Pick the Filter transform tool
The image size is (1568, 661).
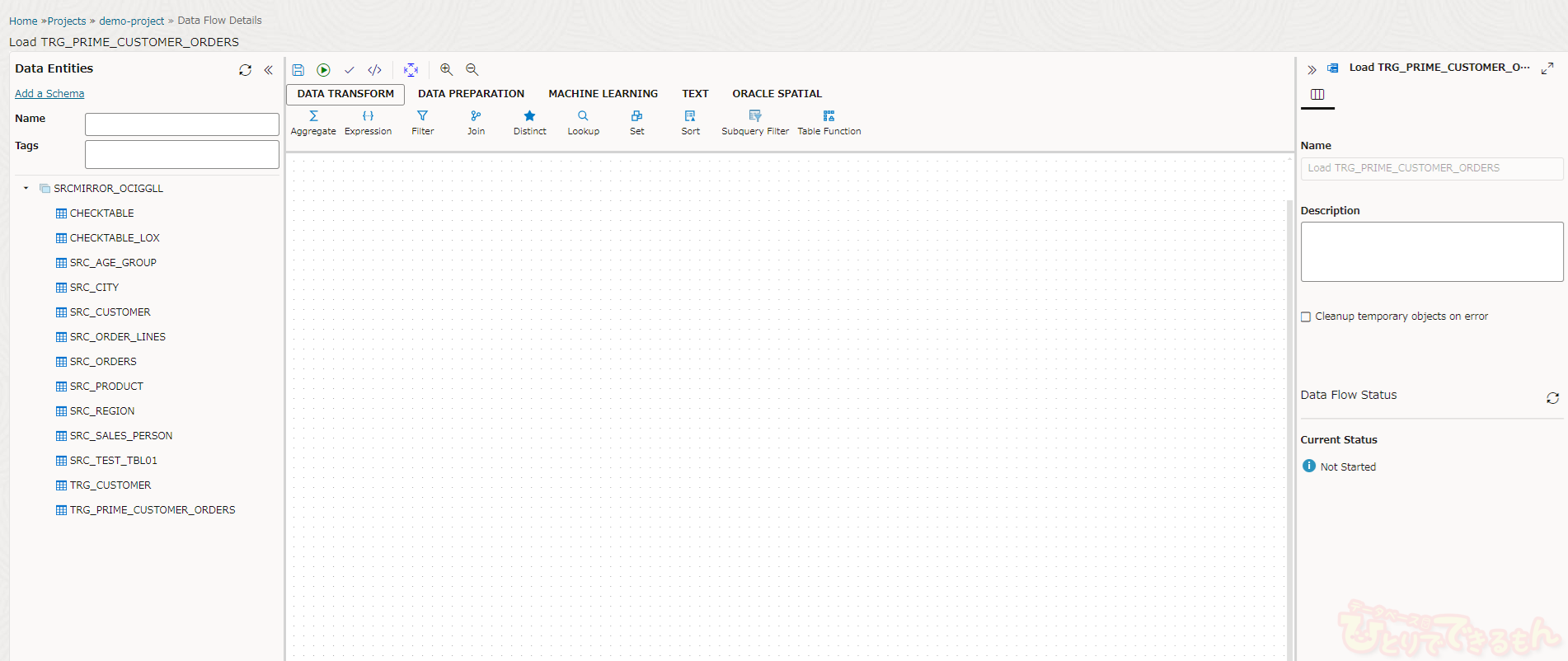pyautogui.click(x=422, y=122)
